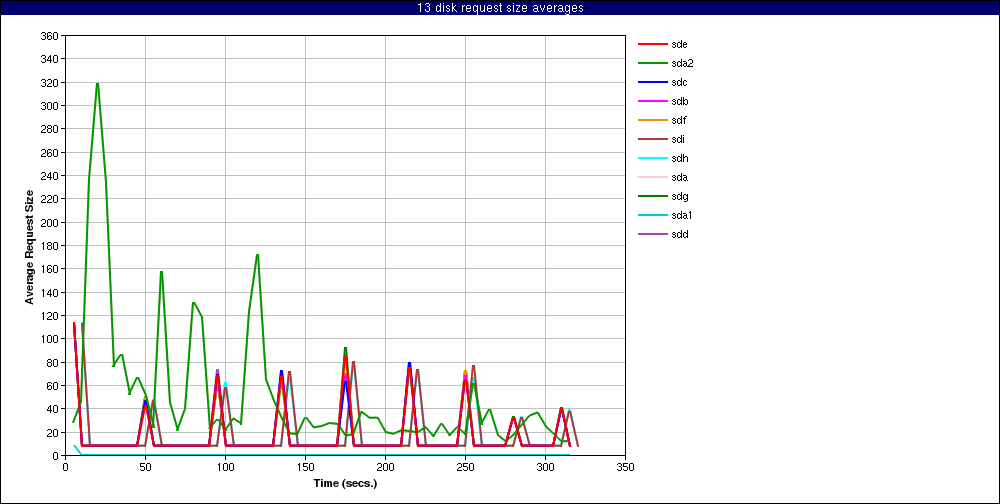Image resolution: width=1000 pixels, height=504 pixels.
Task: Click the teal sda1 legend color line
Action: pos(652,216)
